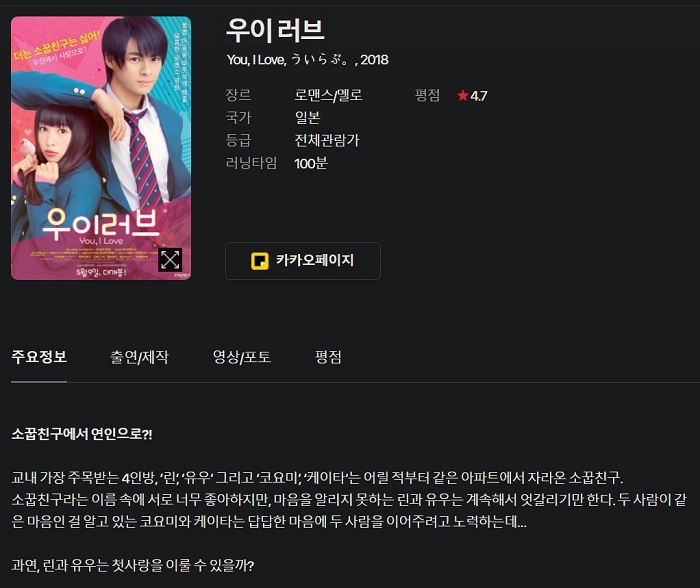The width and height of the screenshot is (700, 588).
Task: Click the 장르 label
Action: pos(238,95)
